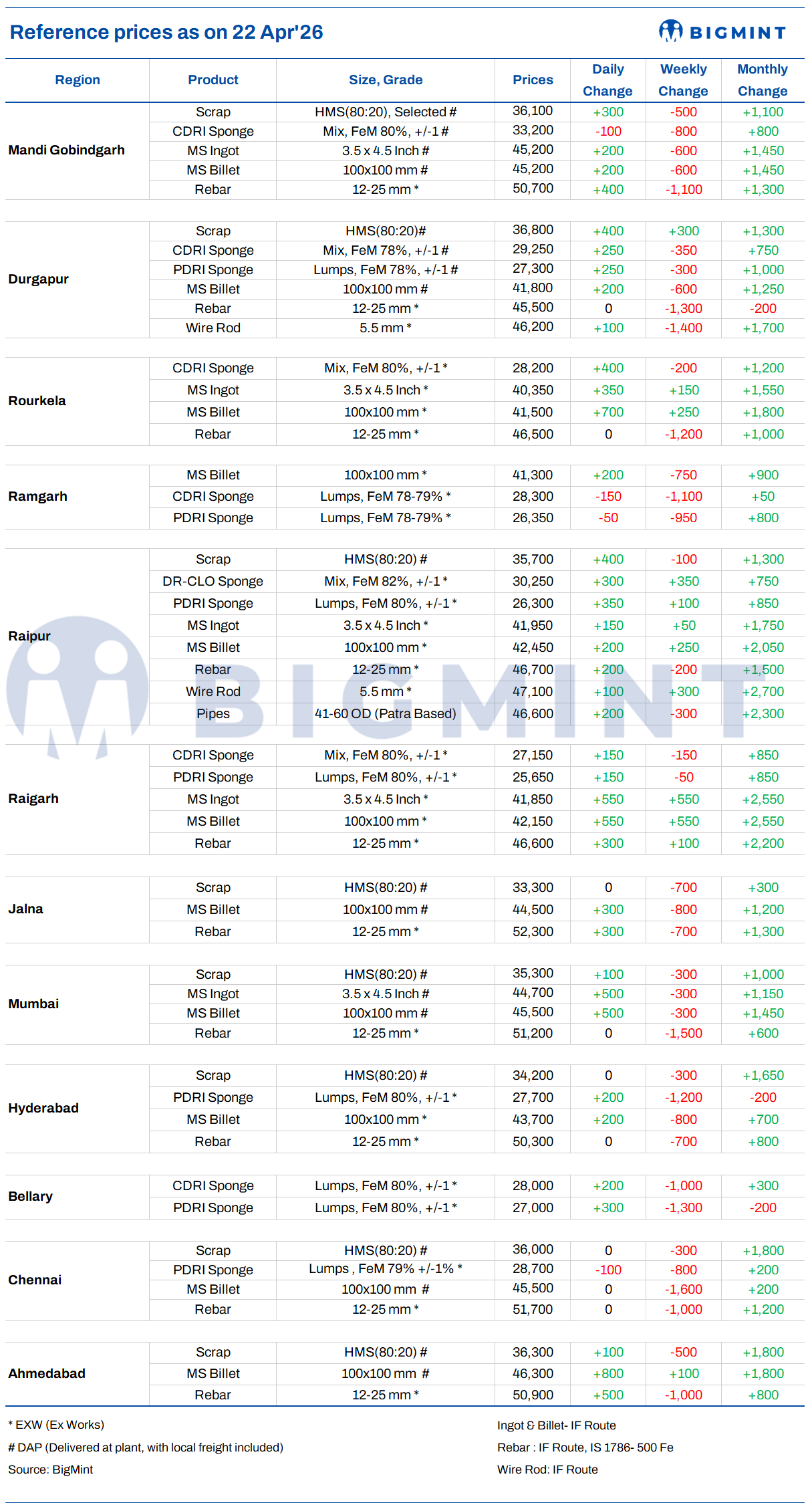This screenshot has height=1509, width=812.
Task: Select the Durgapur region label
Action: [39, 279]
